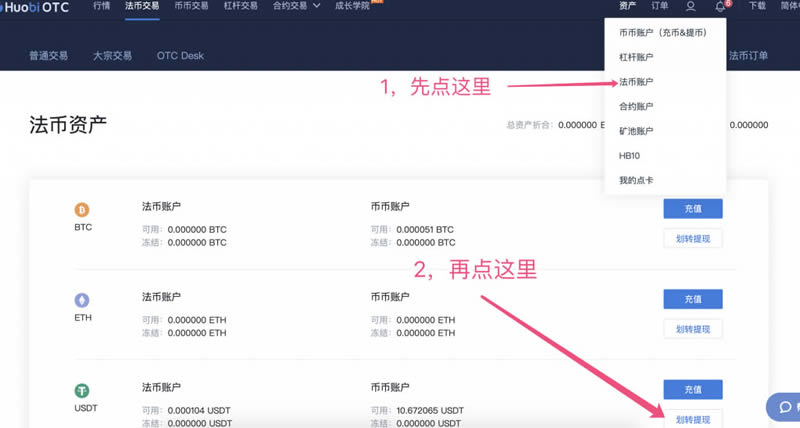800x428 pixels.
Task: Click 充值 button for BTC
Action: (x=692, y=209)
